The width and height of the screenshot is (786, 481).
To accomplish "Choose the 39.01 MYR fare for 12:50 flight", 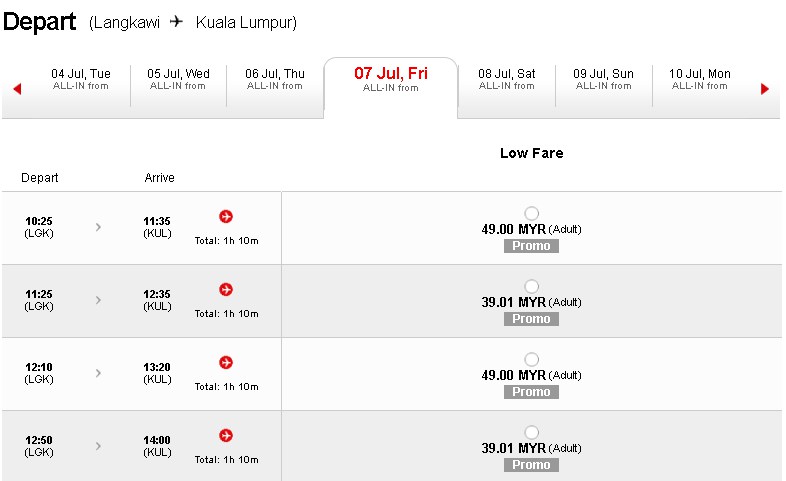I will pyautogui.click(x=531, y=432).
